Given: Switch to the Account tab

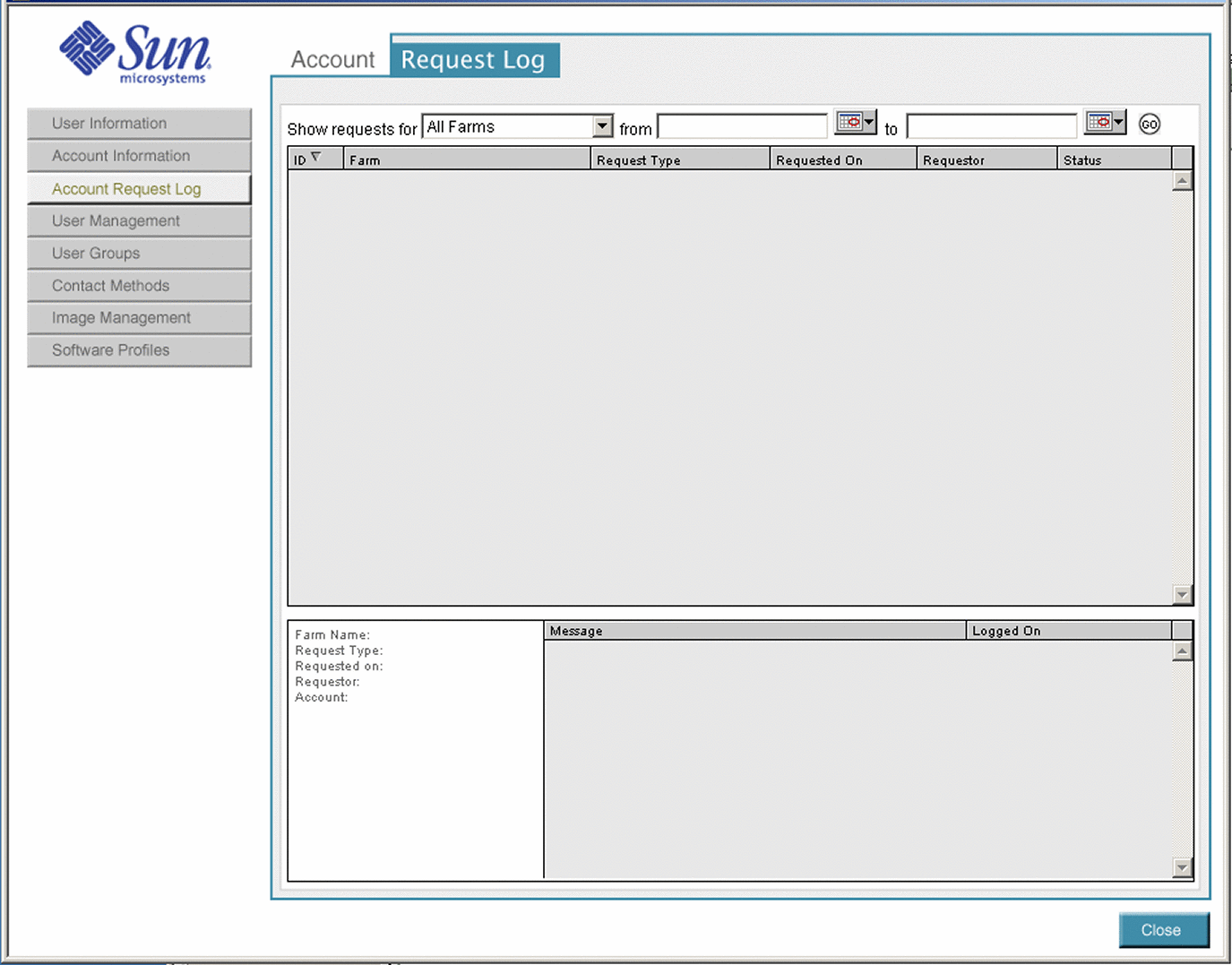Looking at the screenshot, I should pos(332,60).
